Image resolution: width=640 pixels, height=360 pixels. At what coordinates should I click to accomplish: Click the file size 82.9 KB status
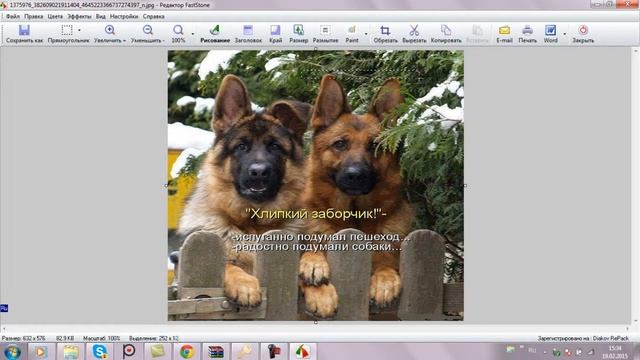coord(65,338)
